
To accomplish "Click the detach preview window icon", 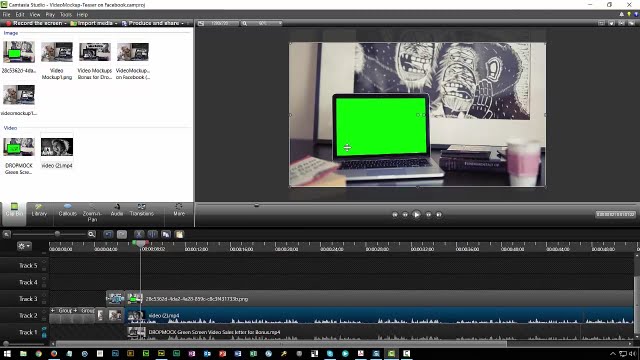I will coord(631,23).
